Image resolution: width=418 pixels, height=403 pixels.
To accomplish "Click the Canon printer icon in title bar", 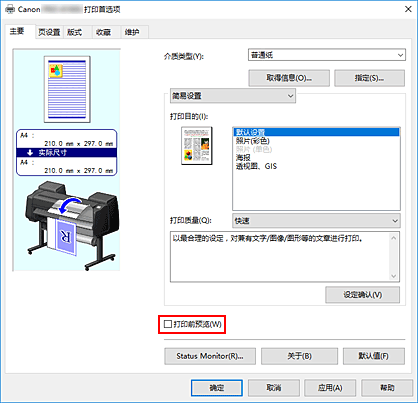I will [10, 9].
